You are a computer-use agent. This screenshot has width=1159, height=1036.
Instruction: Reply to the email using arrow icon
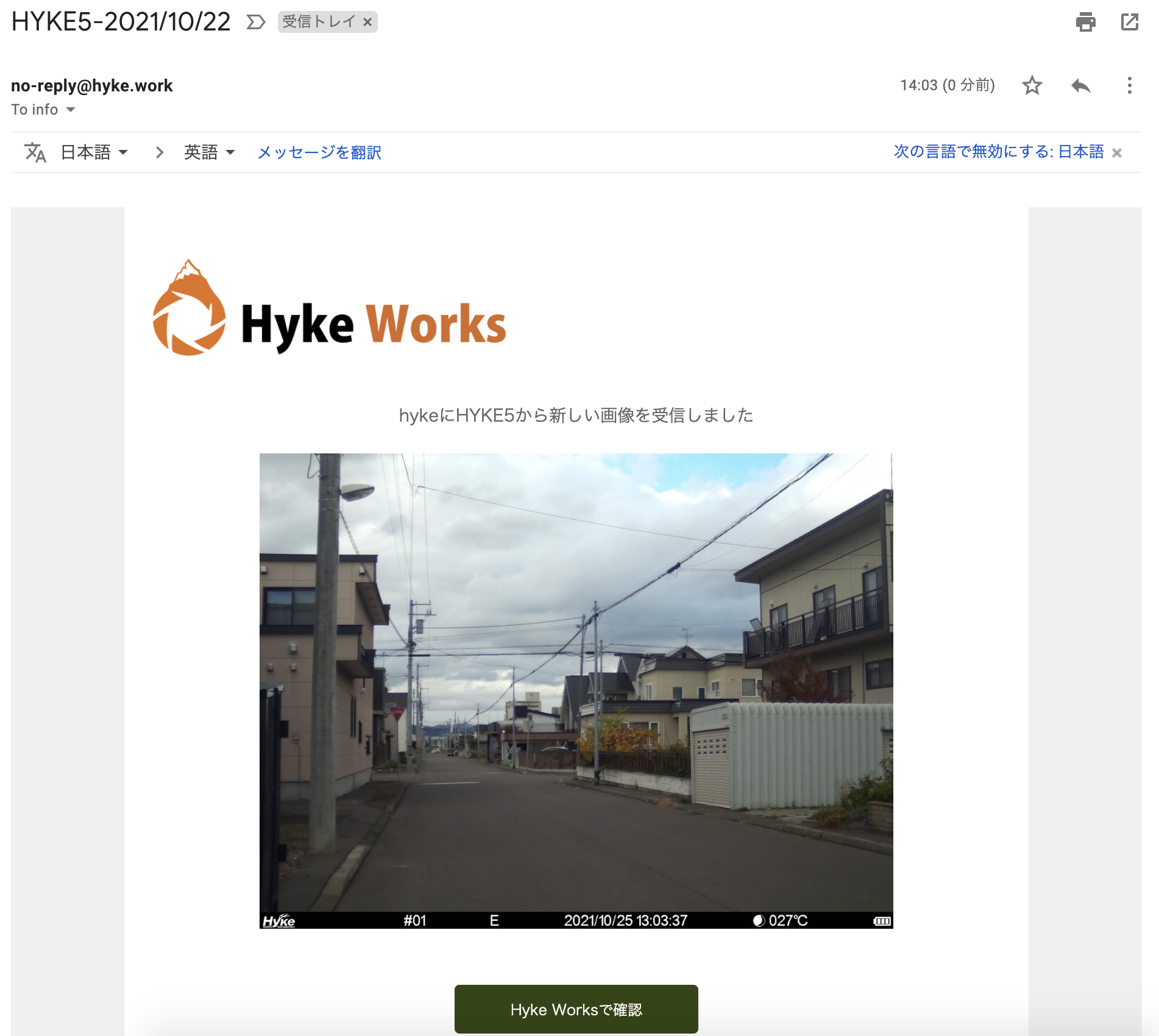click(x=1080, y=85)
